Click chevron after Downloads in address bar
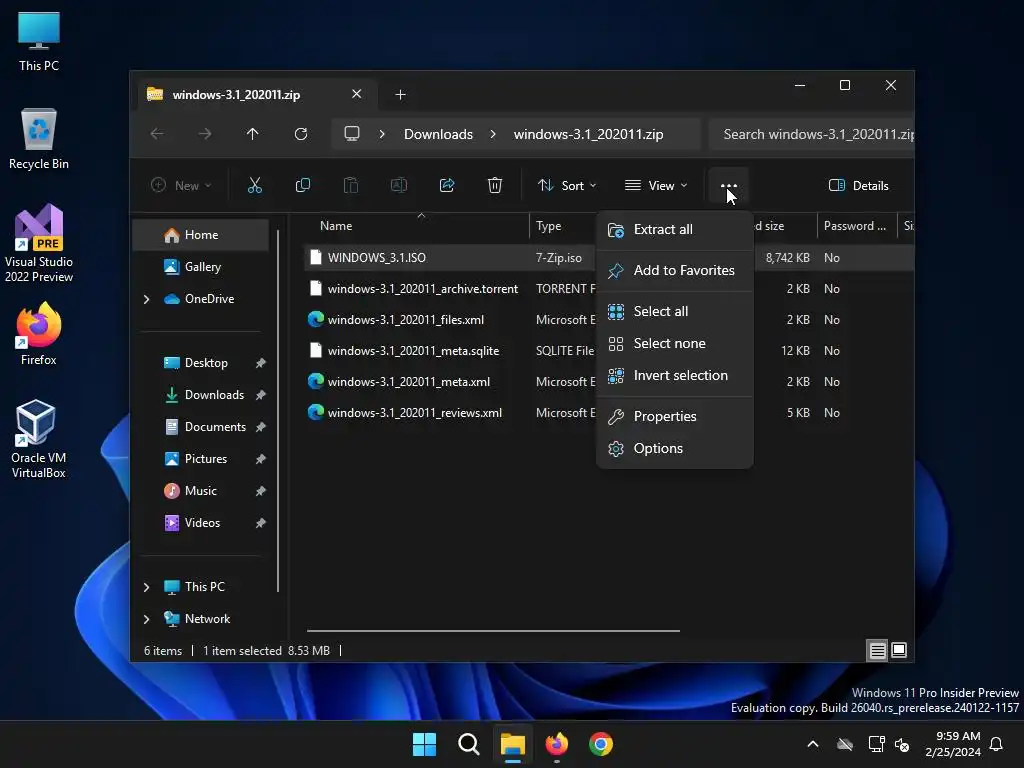Image resolution: width=1024 pixels, height=768 pixels. coord(493,134)
